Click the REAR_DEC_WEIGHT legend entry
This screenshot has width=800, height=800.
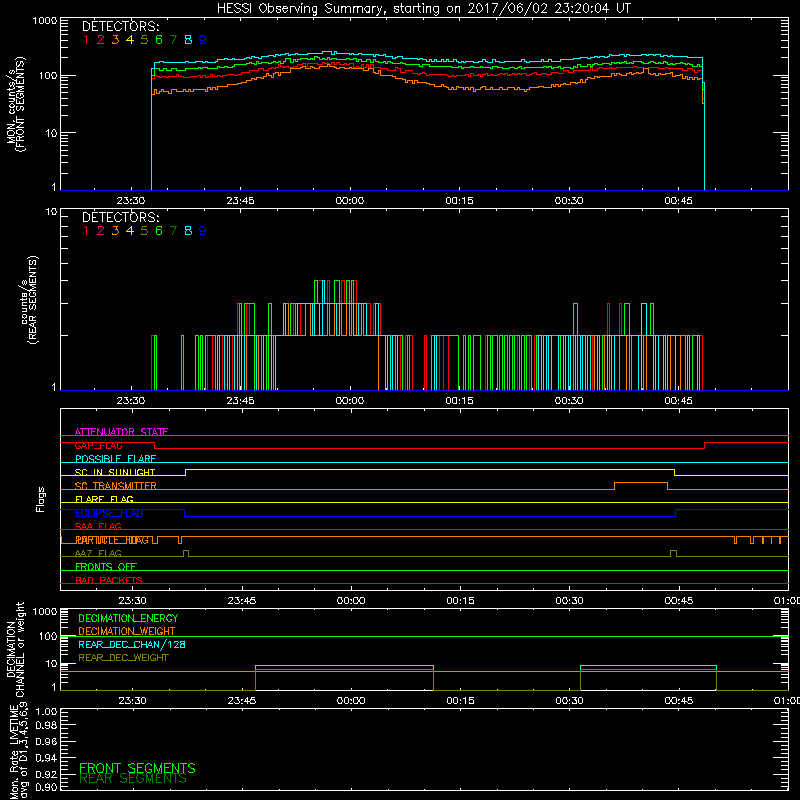123,658
